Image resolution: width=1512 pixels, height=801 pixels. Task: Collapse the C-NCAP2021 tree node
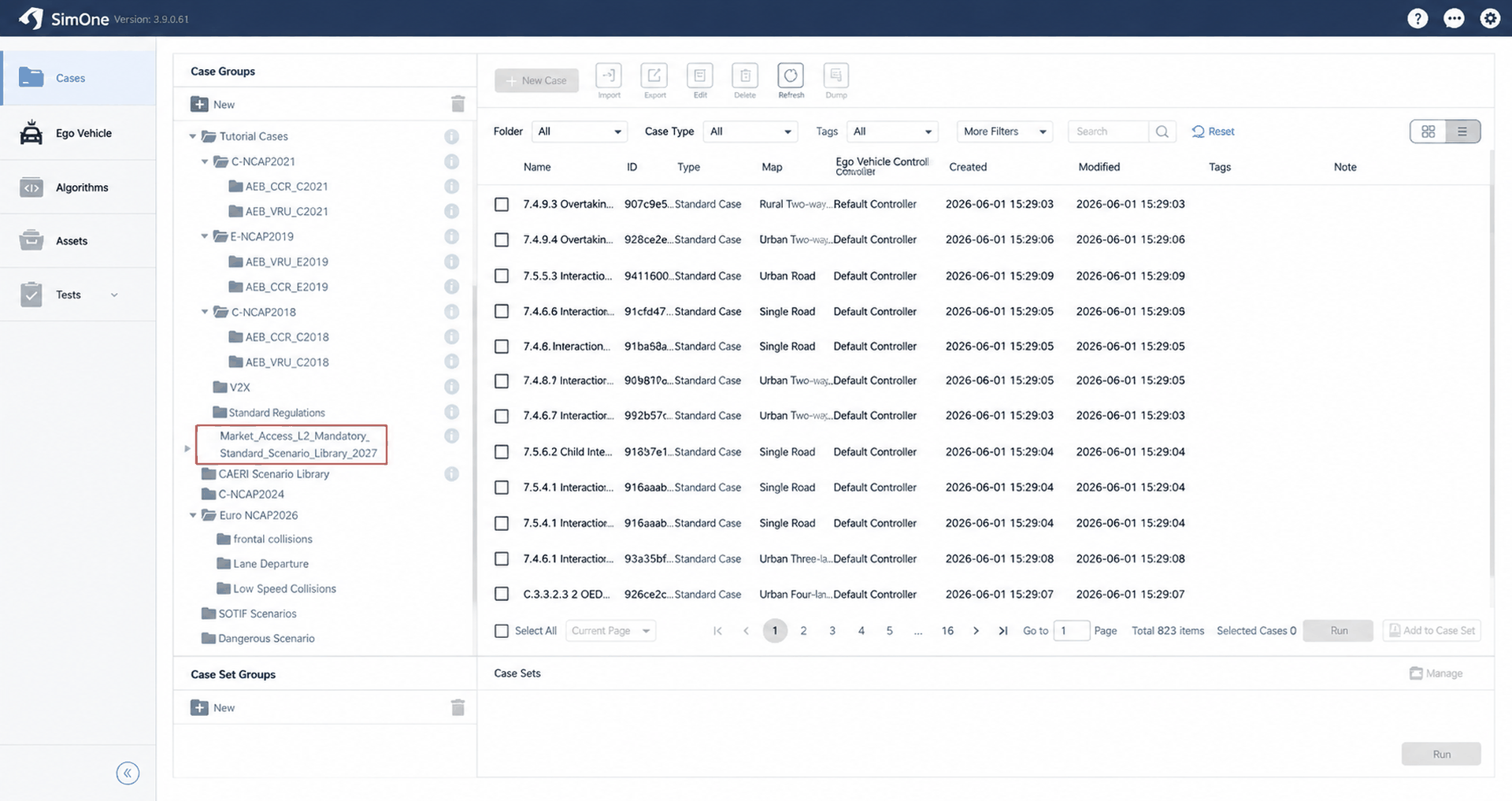[x=205, y=161]
